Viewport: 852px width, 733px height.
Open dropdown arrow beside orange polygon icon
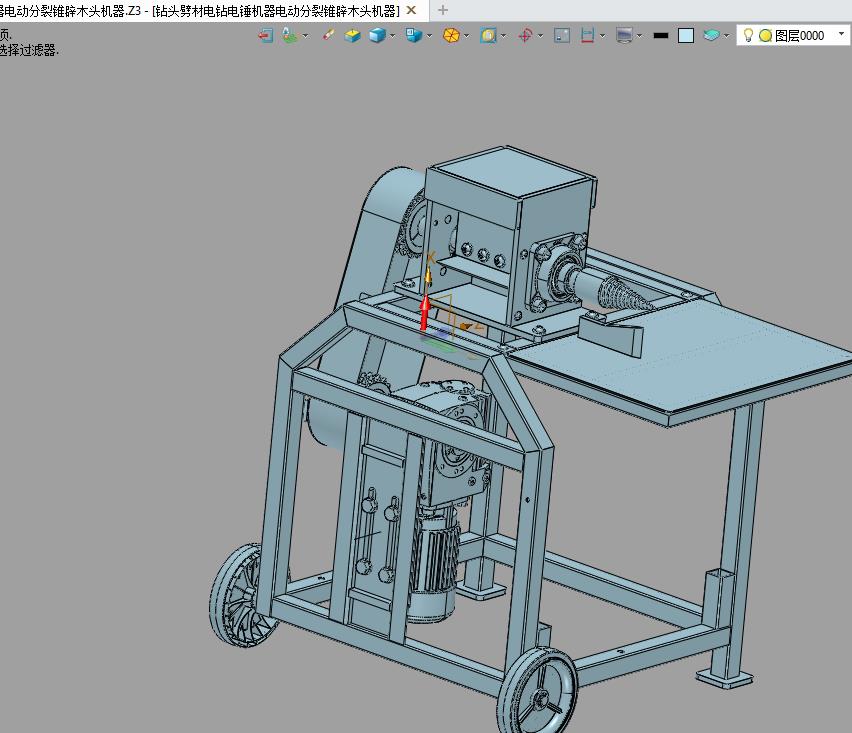(x=467, y=36)
